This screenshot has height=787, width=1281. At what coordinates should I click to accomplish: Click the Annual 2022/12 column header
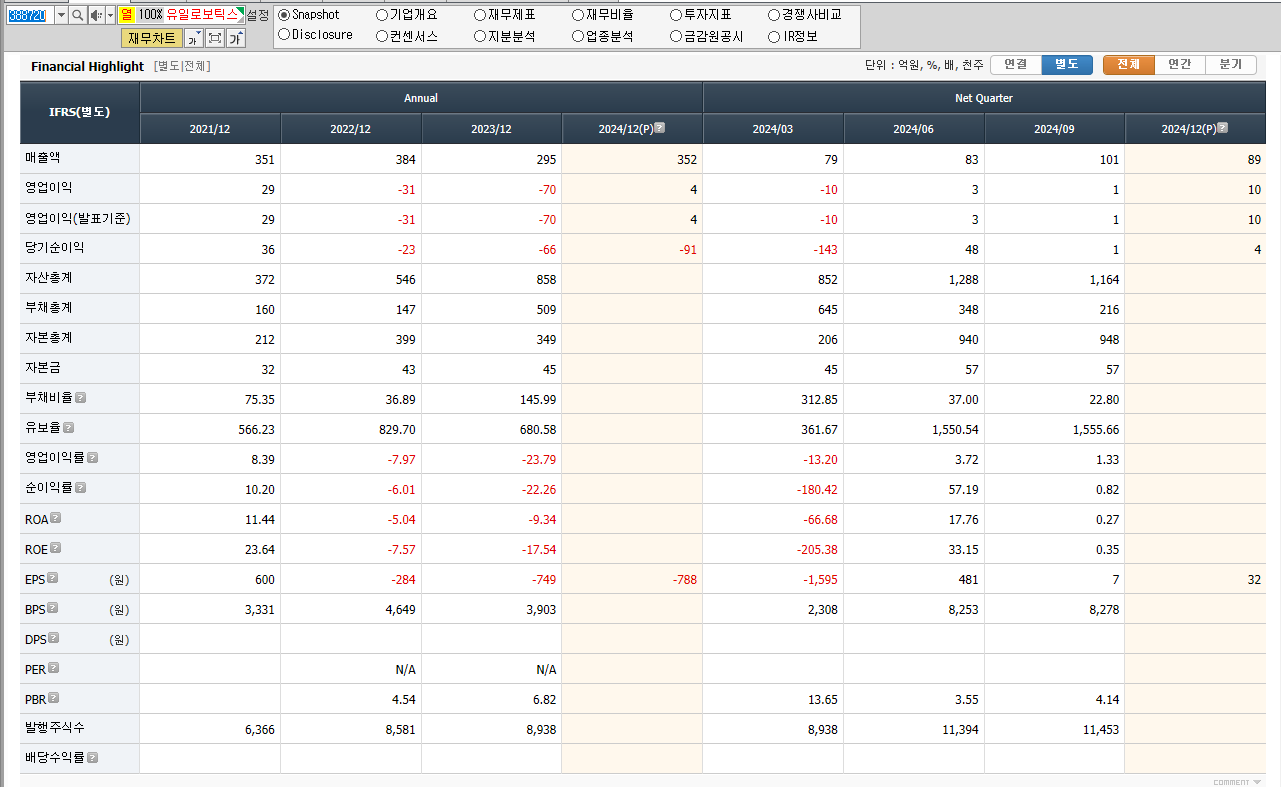click(x=351, y=129)
